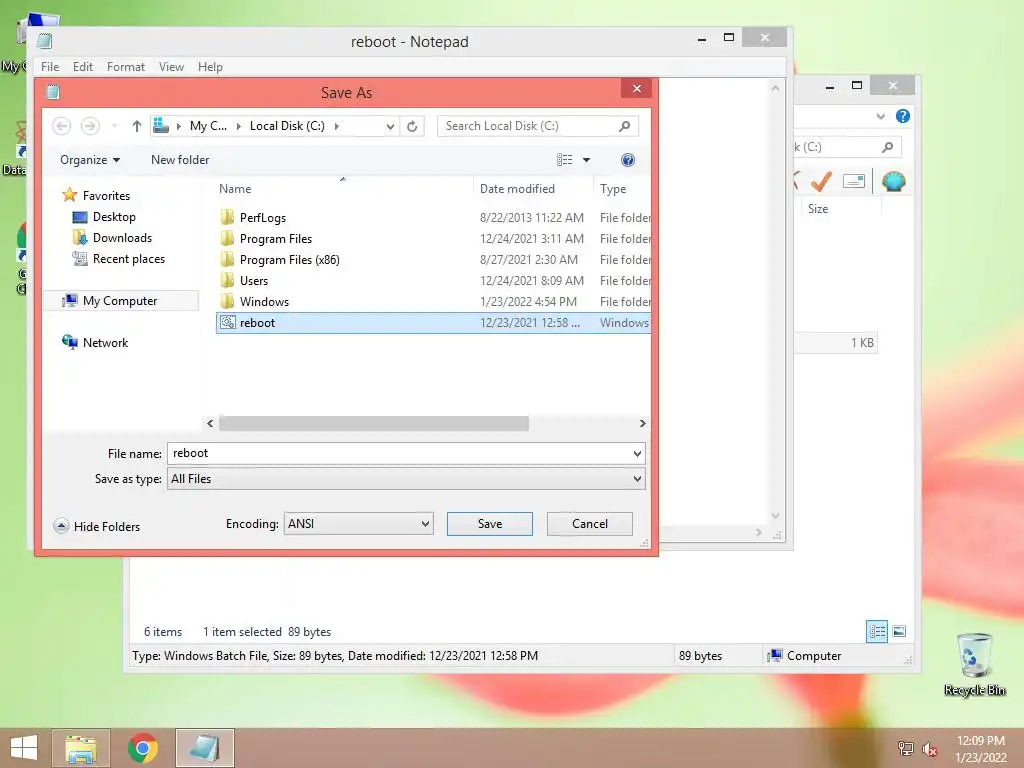Click the My C... breadcrumb segment
Viewport: 1024px width, 768px height.
click(208, 126)
